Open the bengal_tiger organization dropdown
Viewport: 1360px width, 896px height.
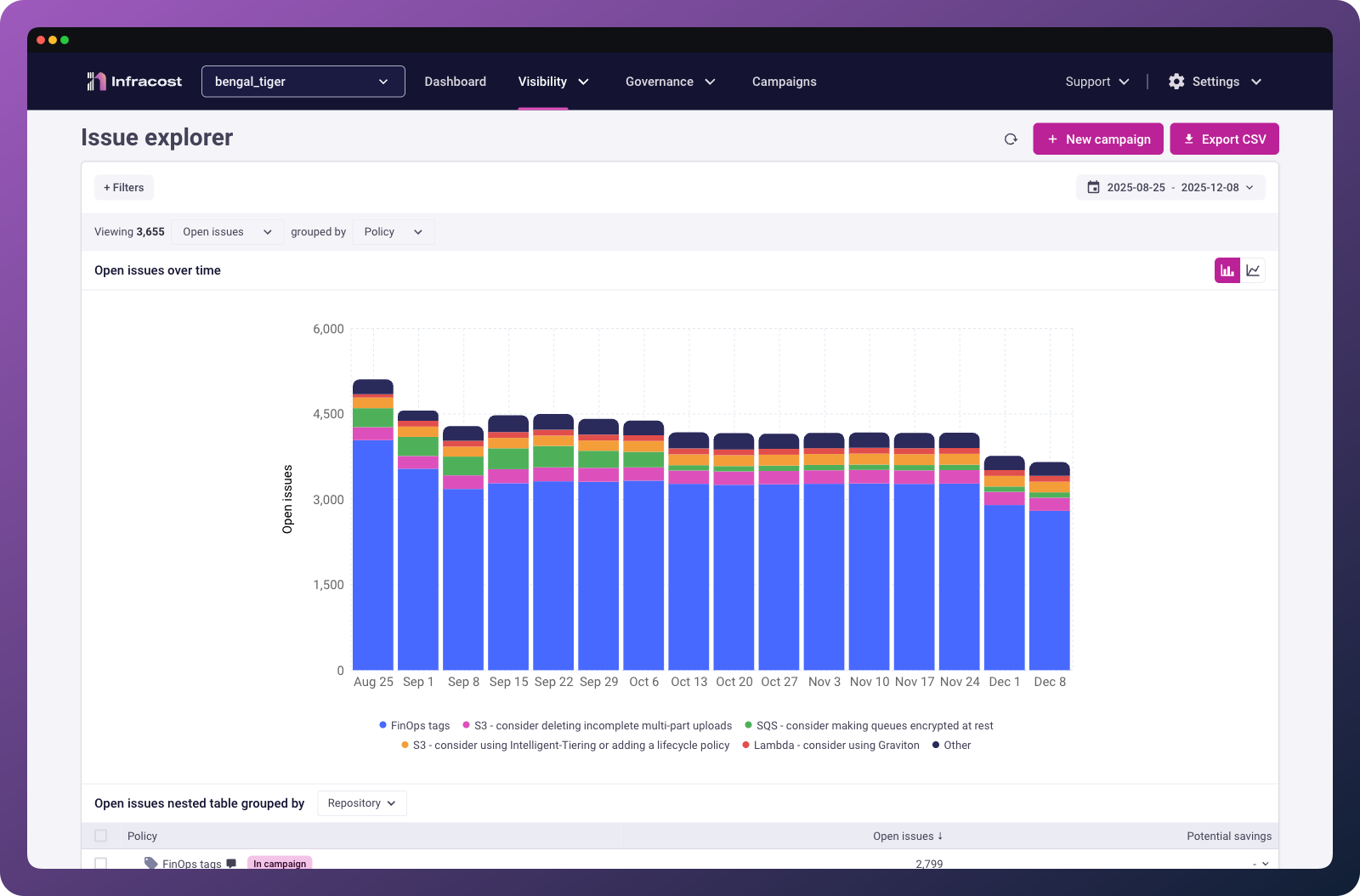[303, 82]
